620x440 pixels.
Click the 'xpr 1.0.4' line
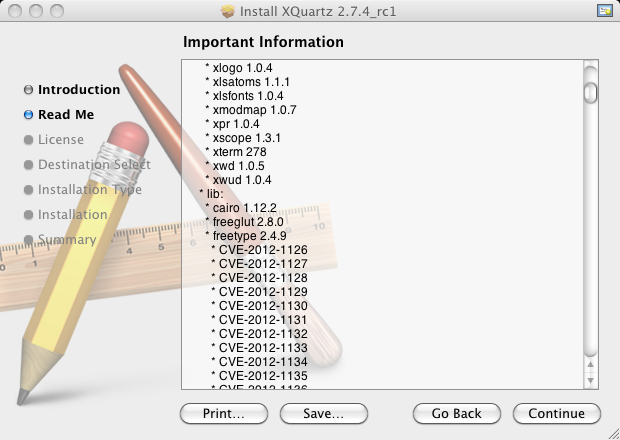232,124
